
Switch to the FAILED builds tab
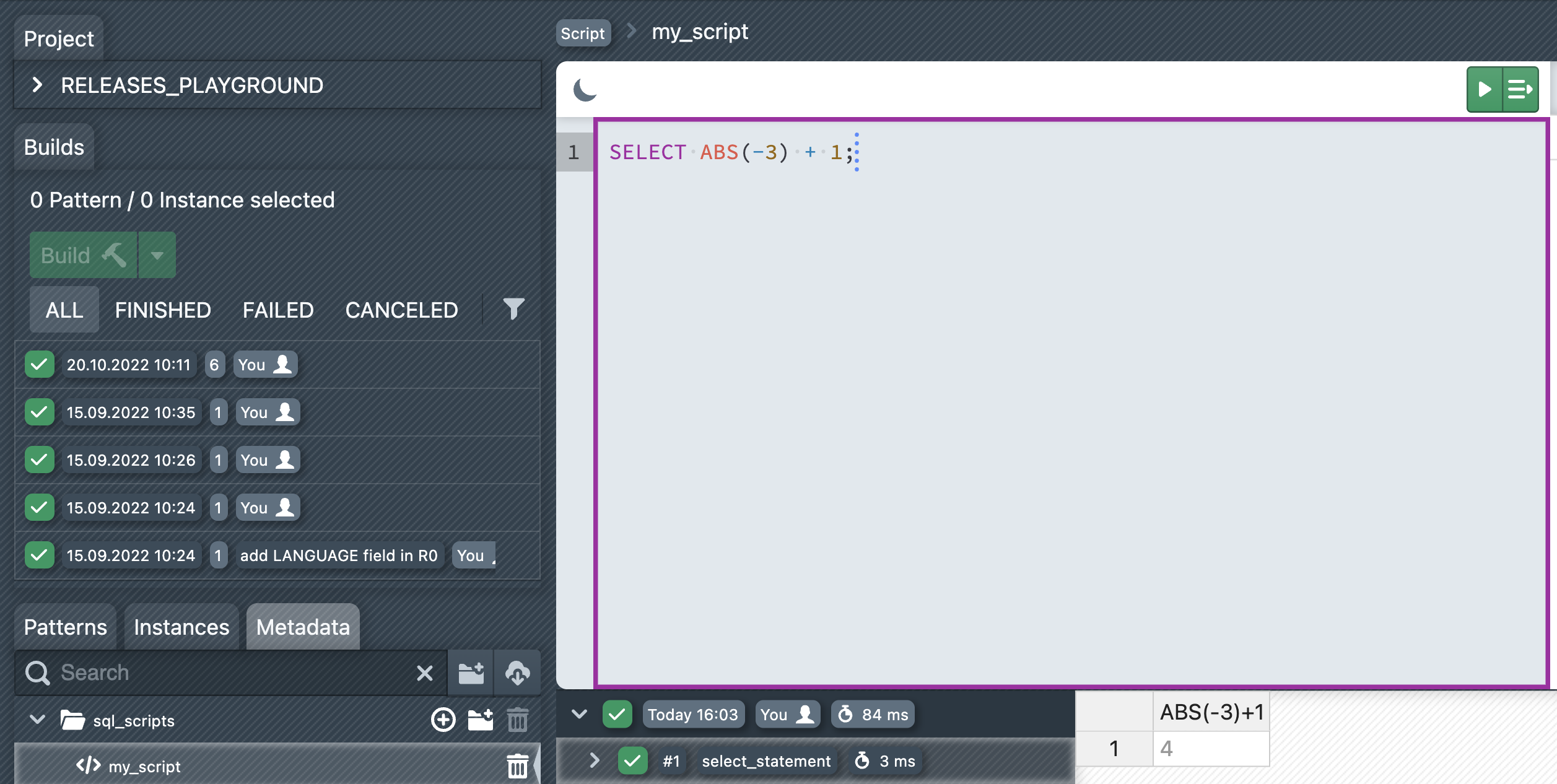tap(278, 310)
